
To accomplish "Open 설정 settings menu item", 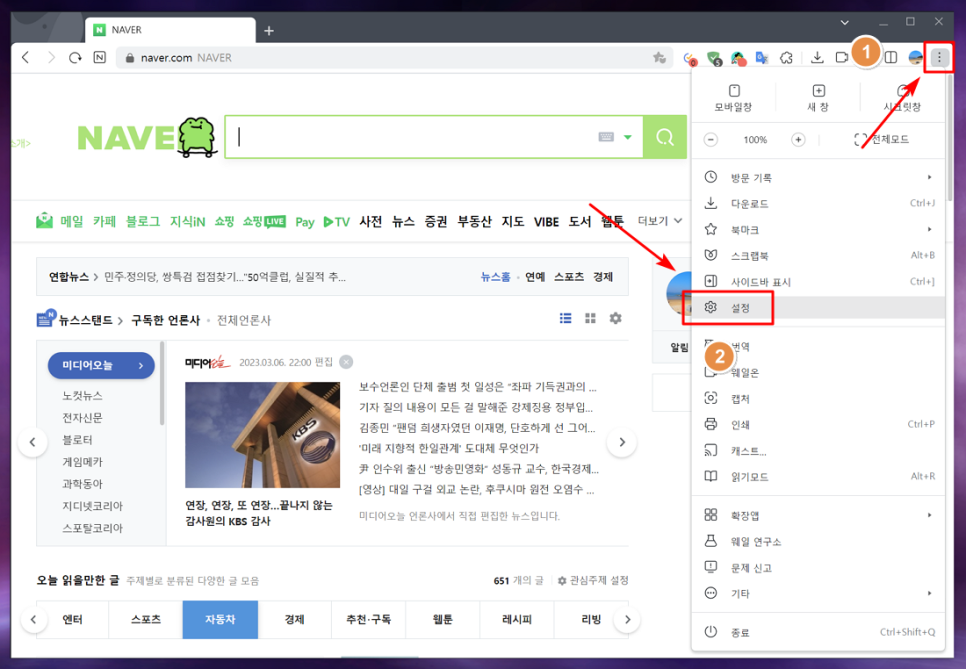I will (x=818, y=307).
